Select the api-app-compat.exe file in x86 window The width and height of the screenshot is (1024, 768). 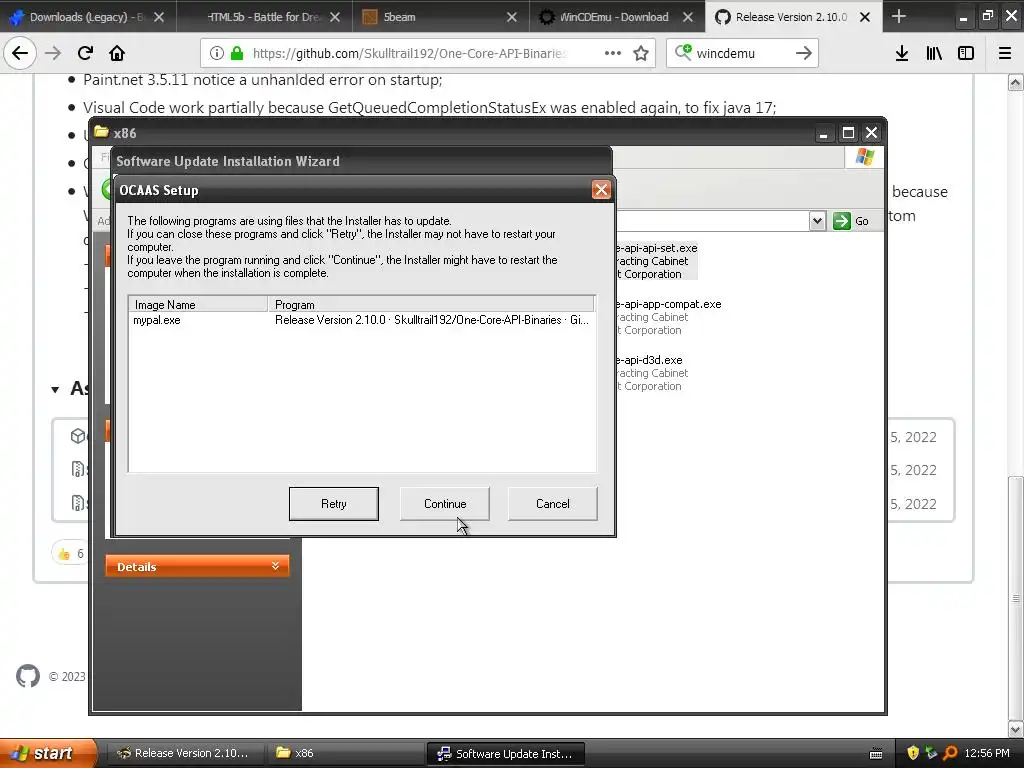pyautogui.click(x=667, y=317)
